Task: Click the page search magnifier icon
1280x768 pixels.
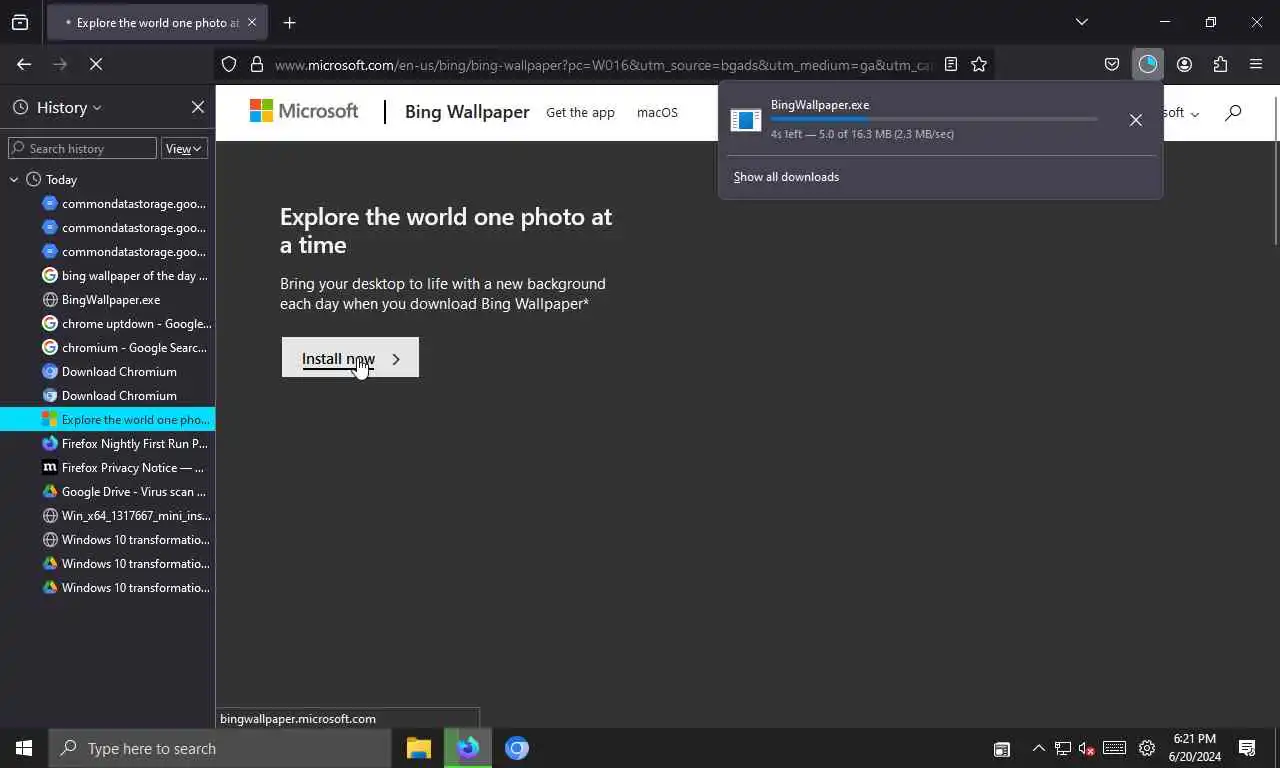Action: tap(1233, 112)
